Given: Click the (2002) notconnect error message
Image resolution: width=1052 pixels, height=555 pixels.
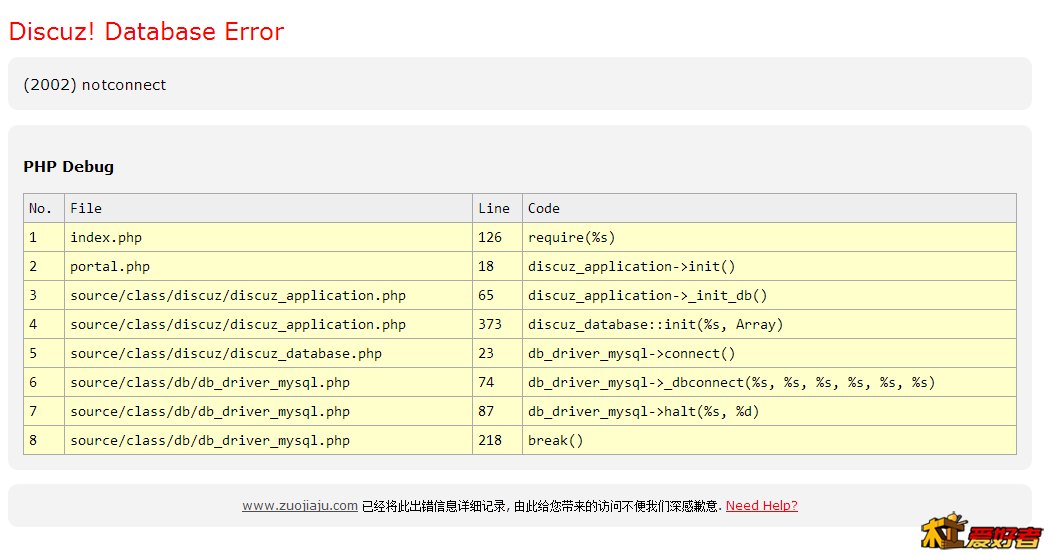Looking at the screenshot, I should pyautogui.click(x=95, y=85).
